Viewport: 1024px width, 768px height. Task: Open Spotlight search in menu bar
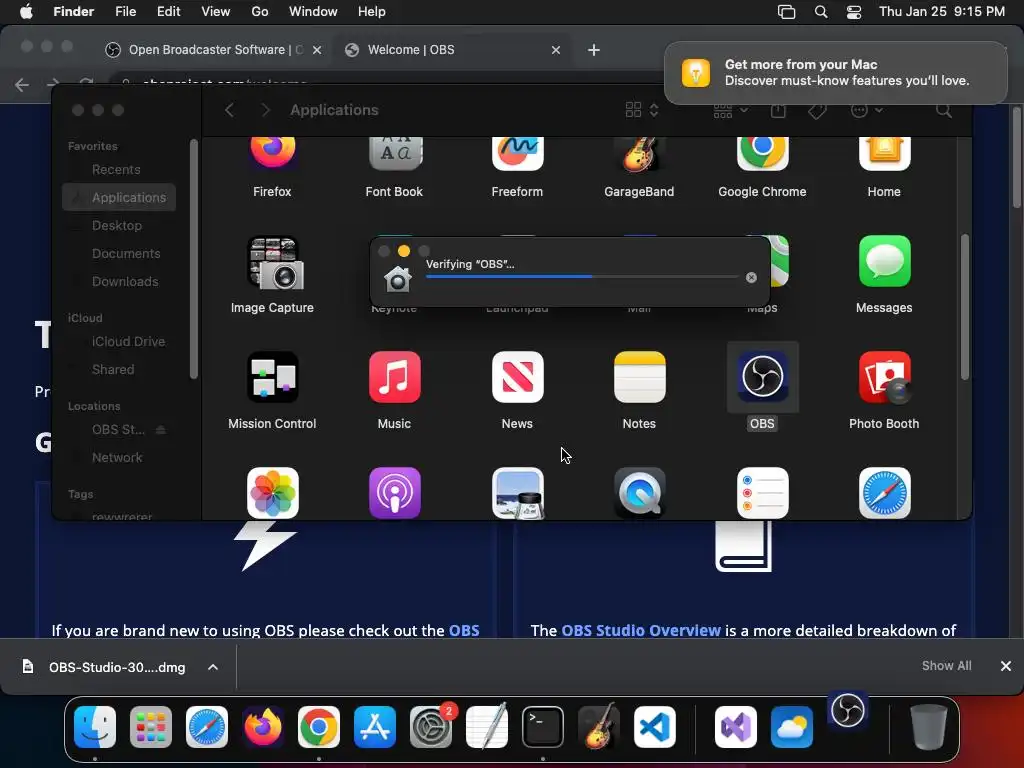tap(821, 12)
